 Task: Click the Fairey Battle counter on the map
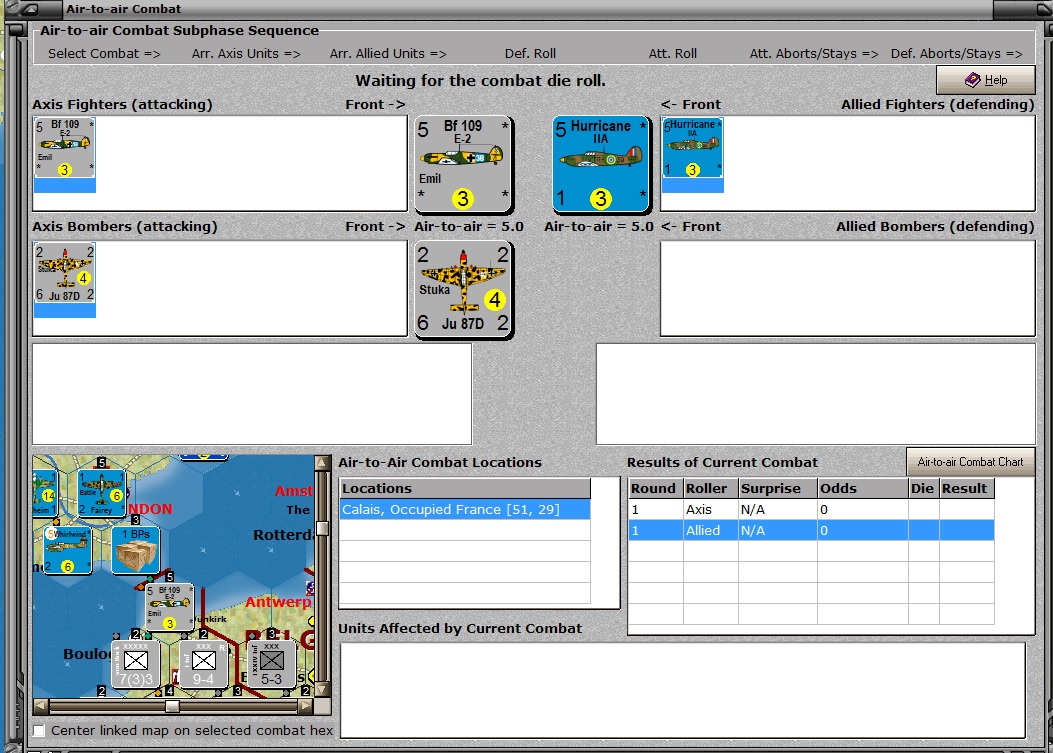tap(101, 492)
